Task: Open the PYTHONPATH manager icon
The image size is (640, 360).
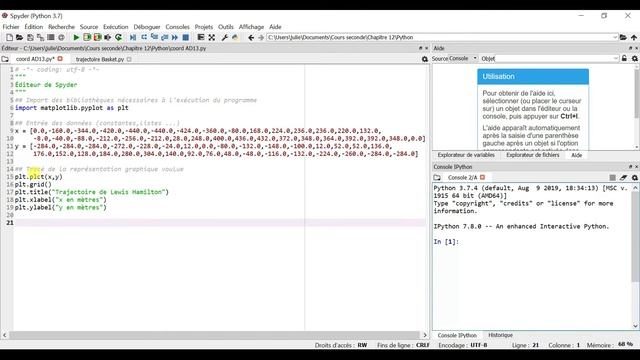Action: 235,38
